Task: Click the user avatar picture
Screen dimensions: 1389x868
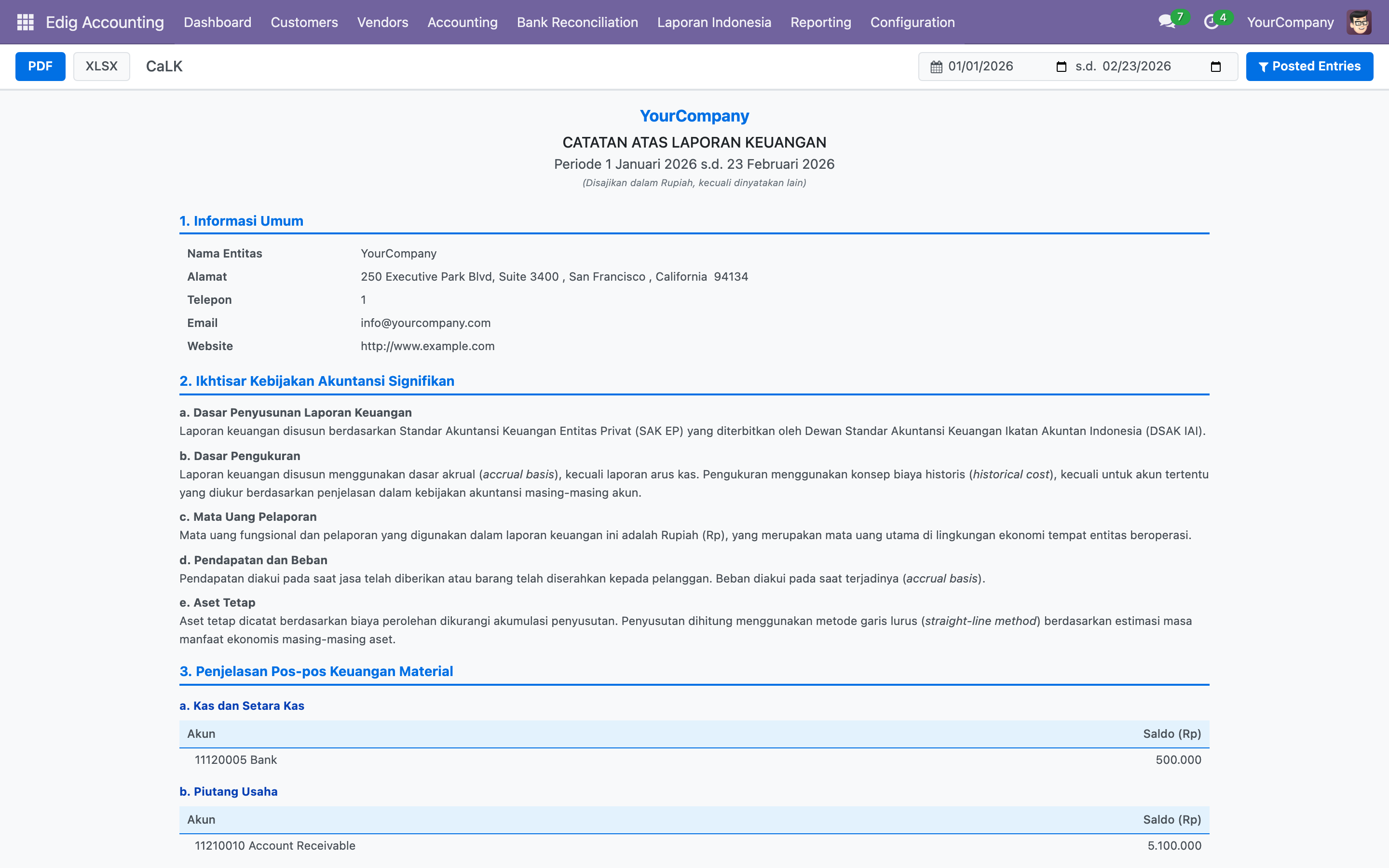Action: pos(1359,22)
